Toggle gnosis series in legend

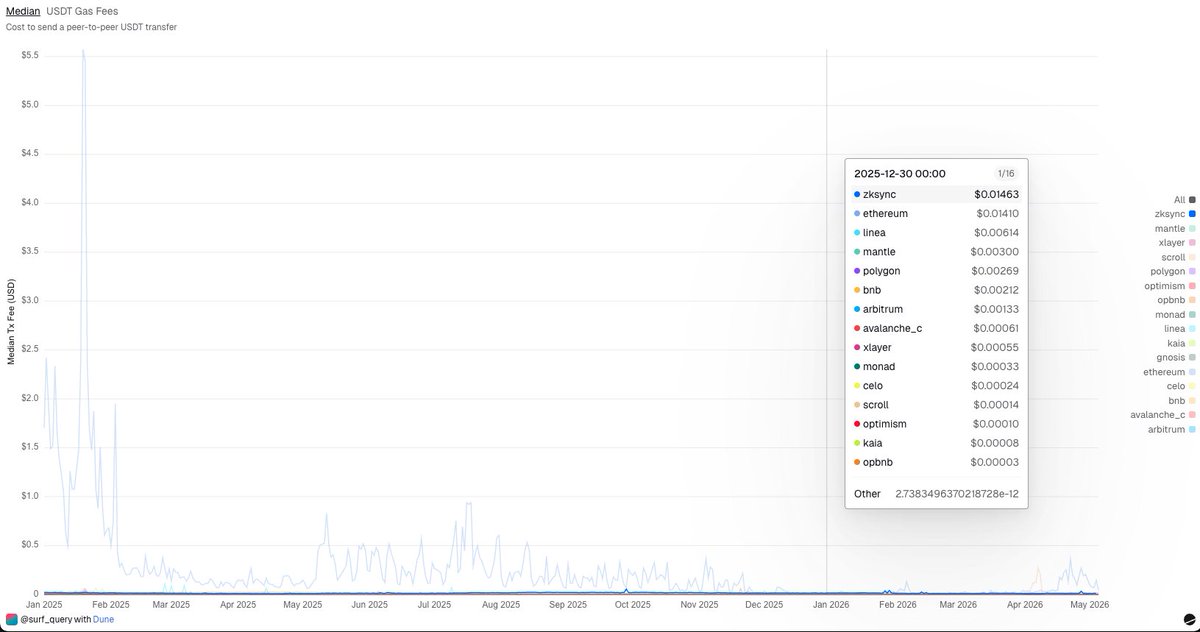pyautogui.click(x=1176, y=357)
